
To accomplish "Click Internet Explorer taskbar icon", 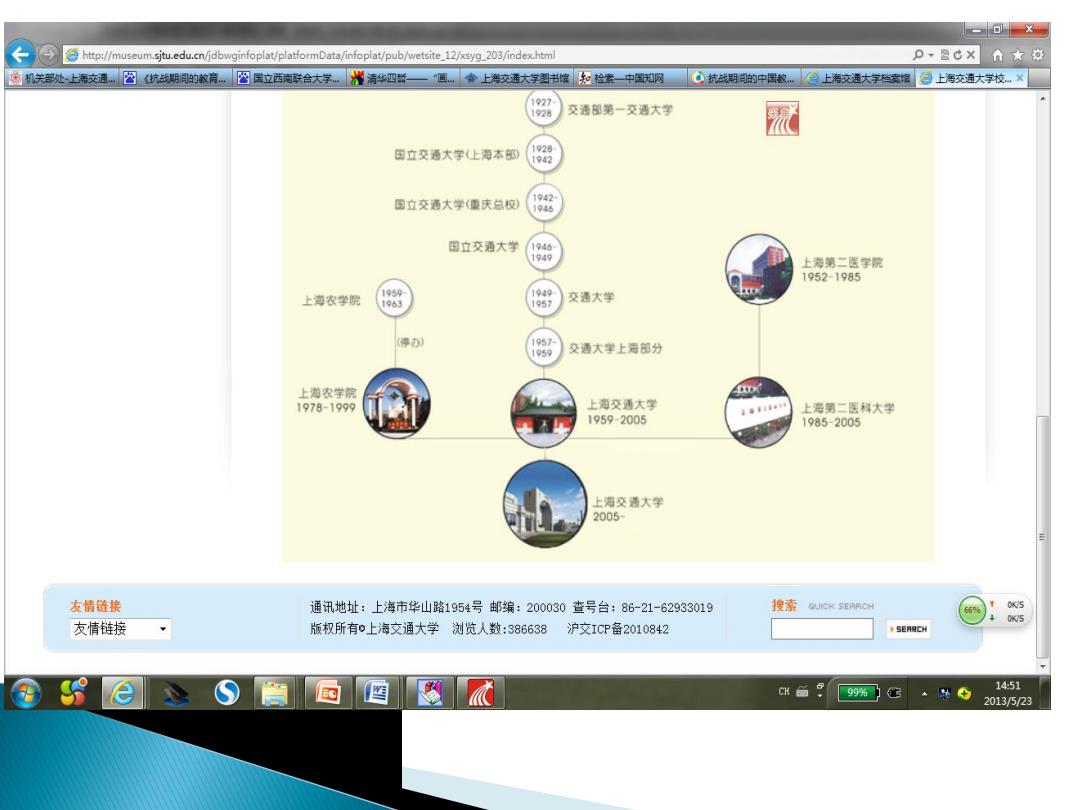I will click(x=123, y=692).
